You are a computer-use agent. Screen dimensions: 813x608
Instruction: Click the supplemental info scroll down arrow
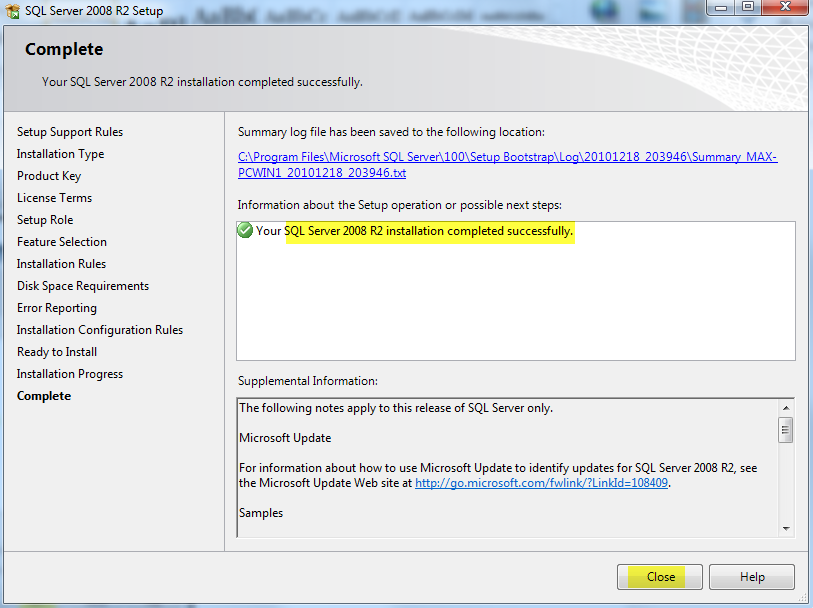[786, 529]
